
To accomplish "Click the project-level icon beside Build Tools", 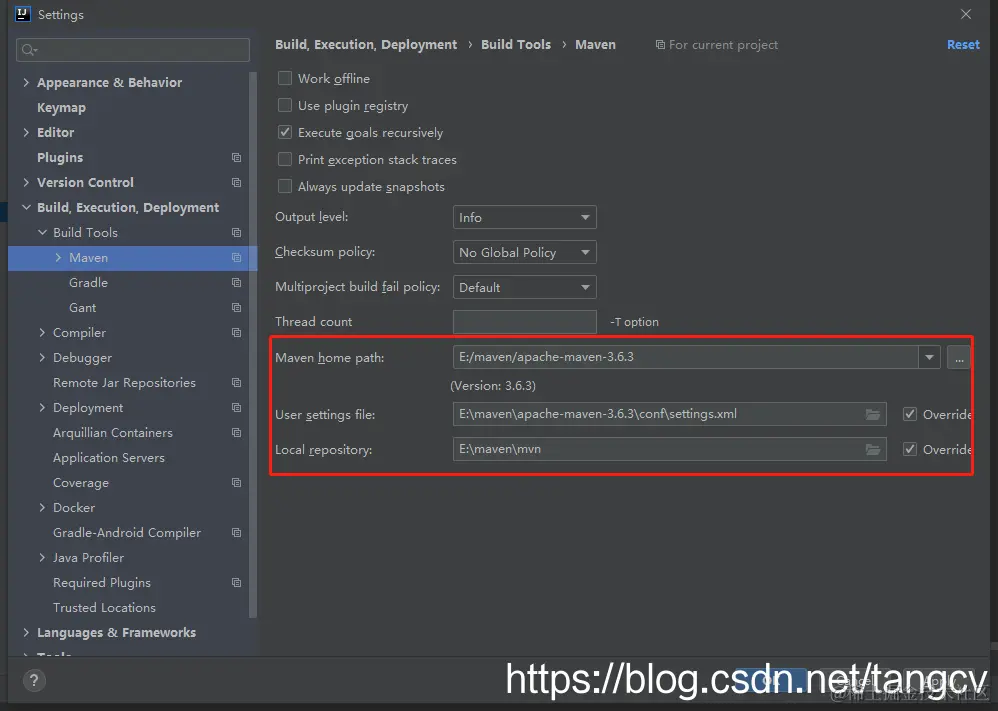I will click(x=236, y=232).
